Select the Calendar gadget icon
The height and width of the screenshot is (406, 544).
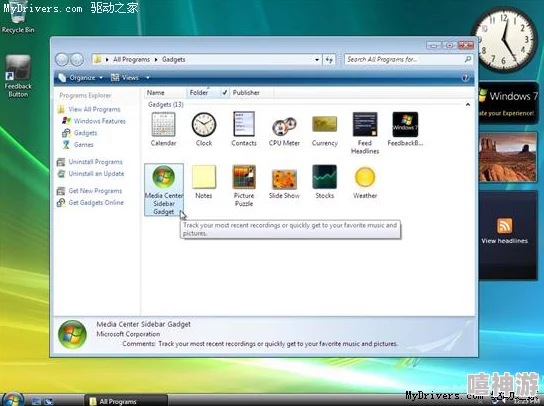[x=163, y=125]
